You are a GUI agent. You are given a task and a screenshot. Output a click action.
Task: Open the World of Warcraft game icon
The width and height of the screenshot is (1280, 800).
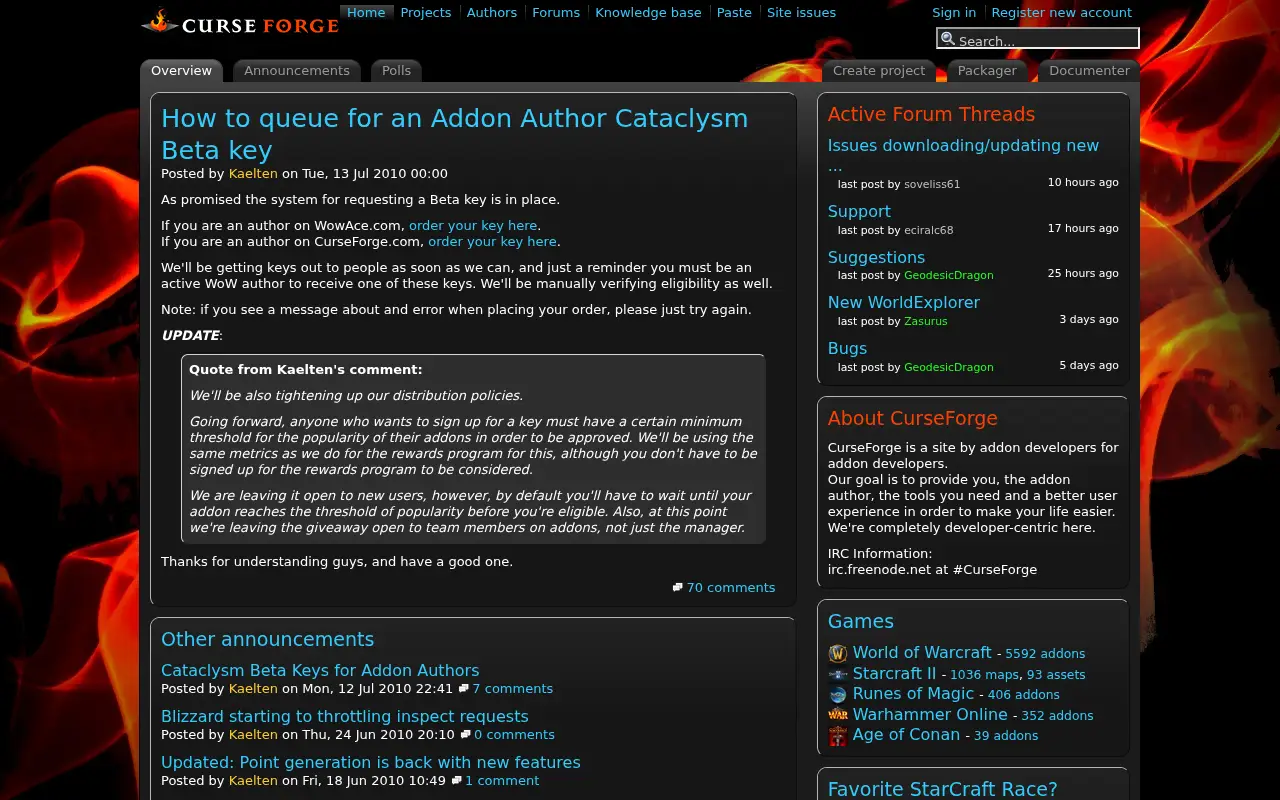point(838,654)
